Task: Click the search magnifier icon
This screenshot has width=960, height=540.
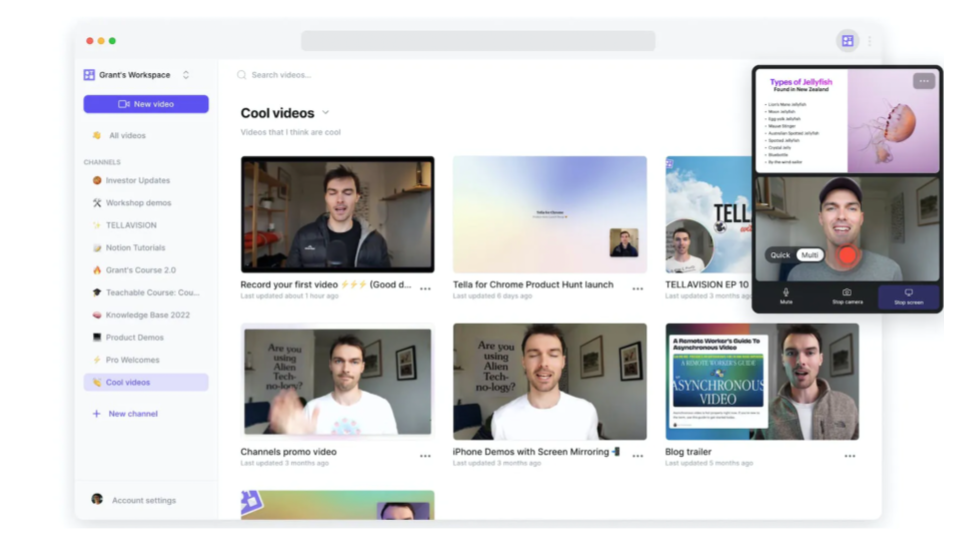Action: click(242, 75)
